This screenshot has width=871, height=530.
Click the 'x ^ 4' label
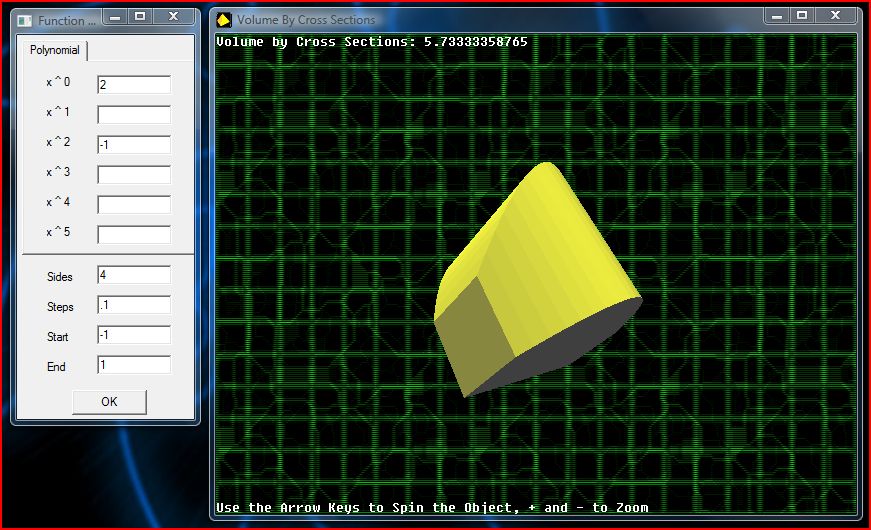click(58, 202)
